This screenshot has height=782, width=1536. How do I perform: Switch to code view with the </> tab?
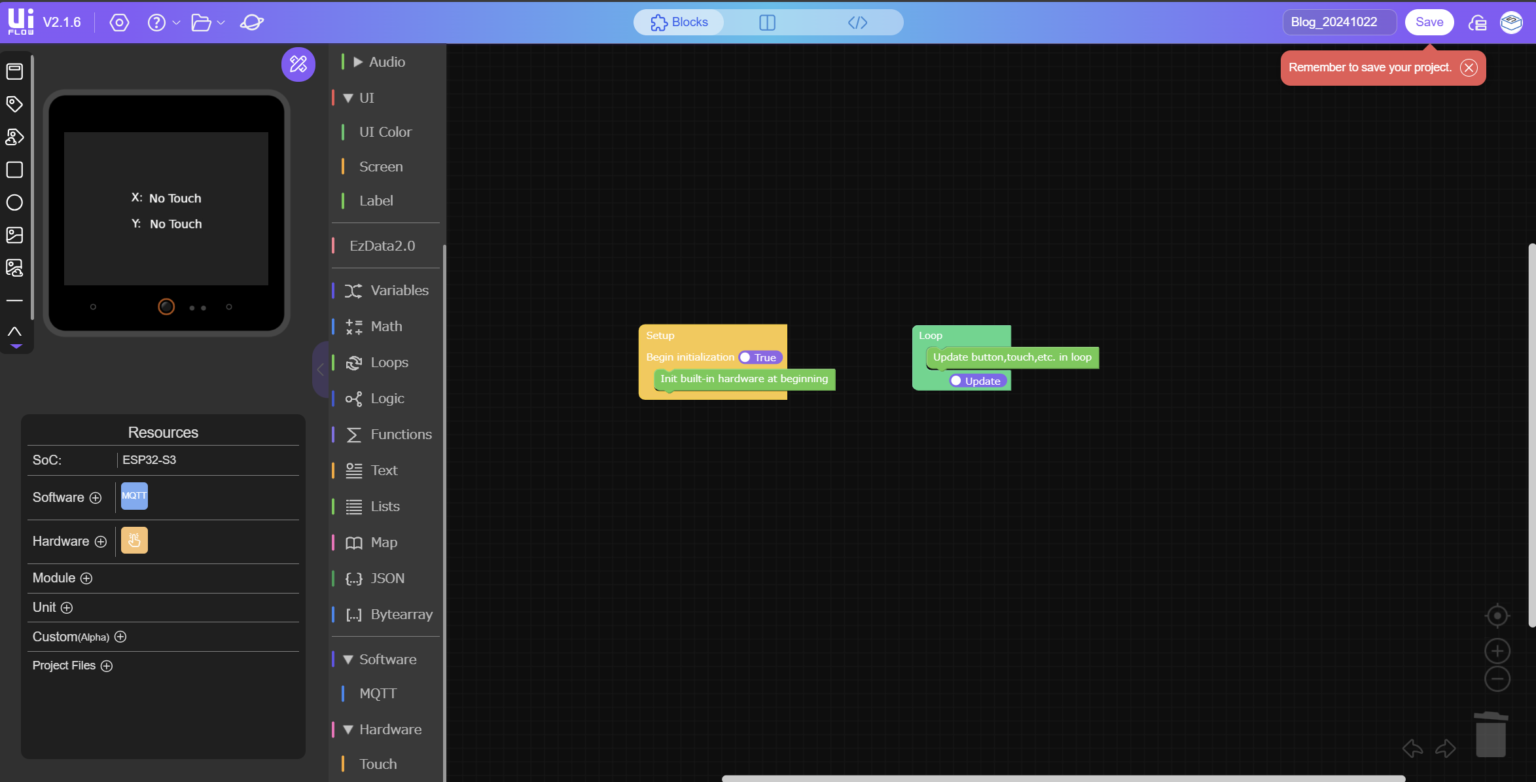(x=857, y=21)
